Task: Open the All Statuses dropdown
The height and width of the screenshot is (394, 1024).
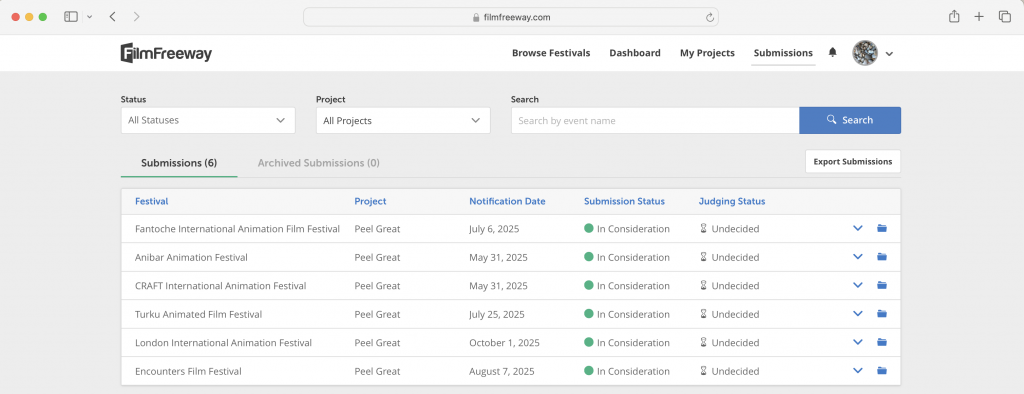Action: click(208, 120)
